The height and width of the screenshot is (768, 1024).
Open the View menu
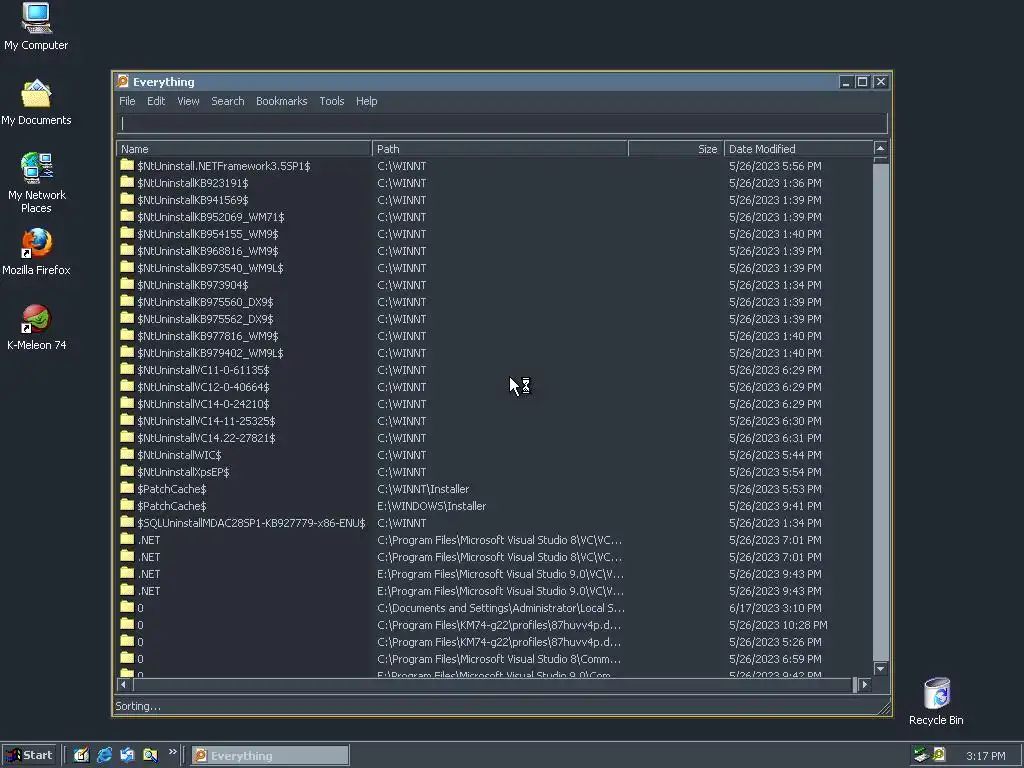point(188,101)
